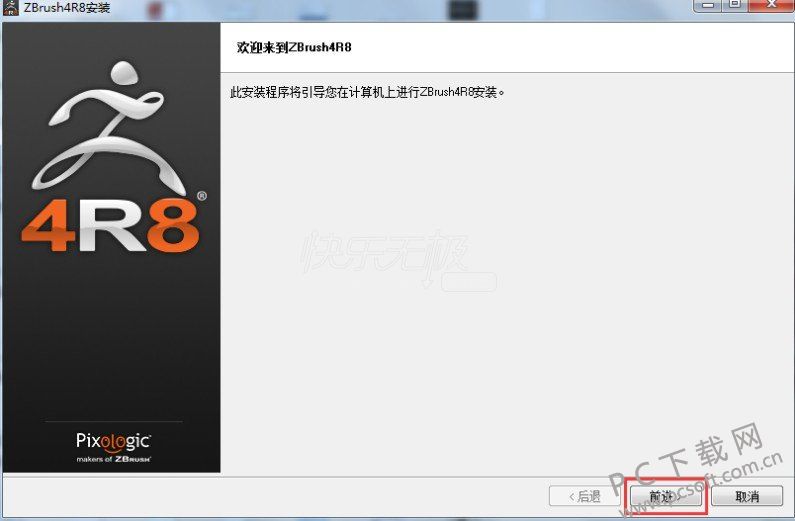Viewport: 795px width, 521px height.
Task: Click the window title ZBrush4R8安装
Action: tap(66, 8)
